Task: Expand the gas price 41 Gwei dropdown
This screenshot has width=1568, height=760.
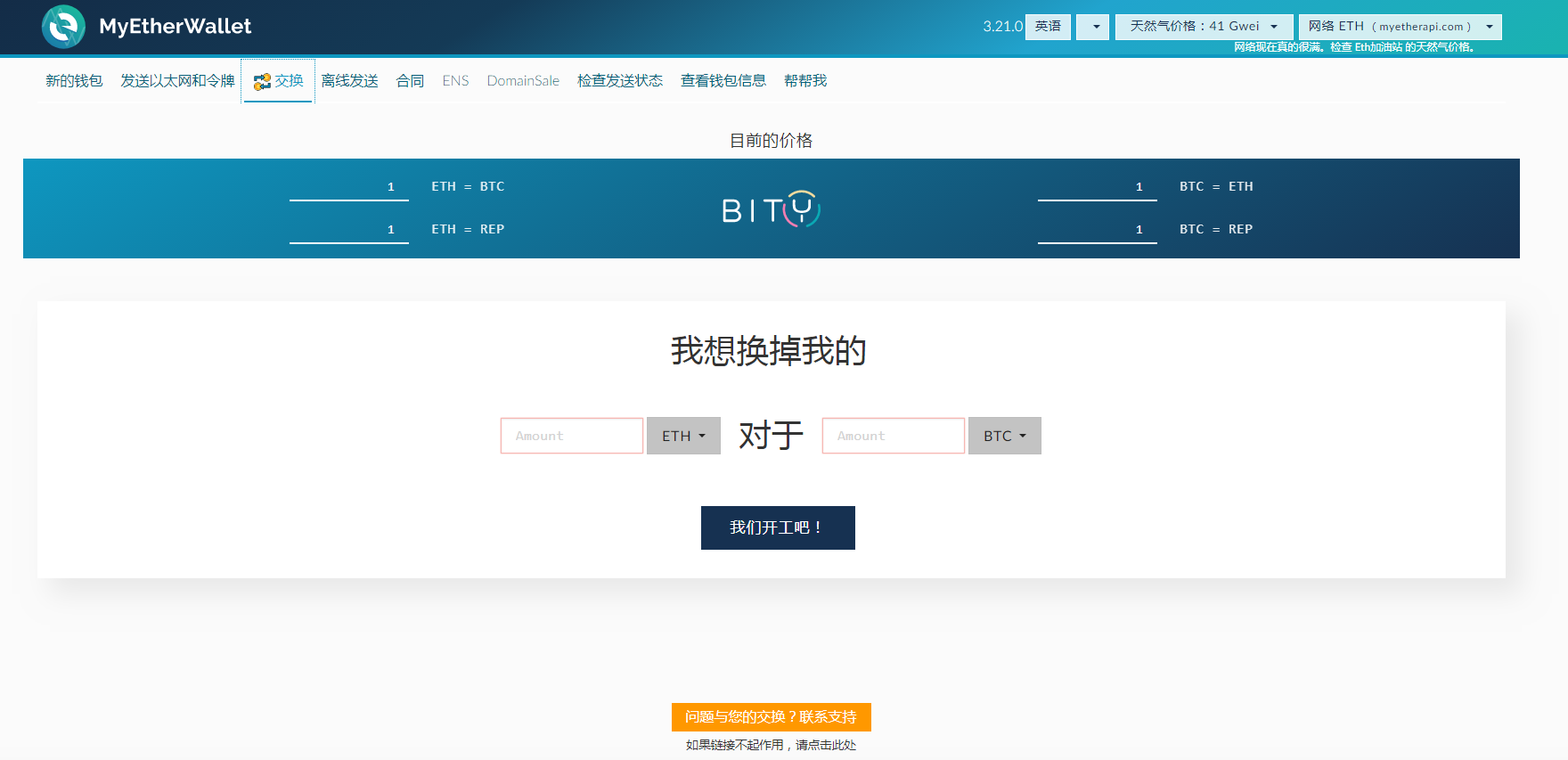Action: coord(1204,27)
